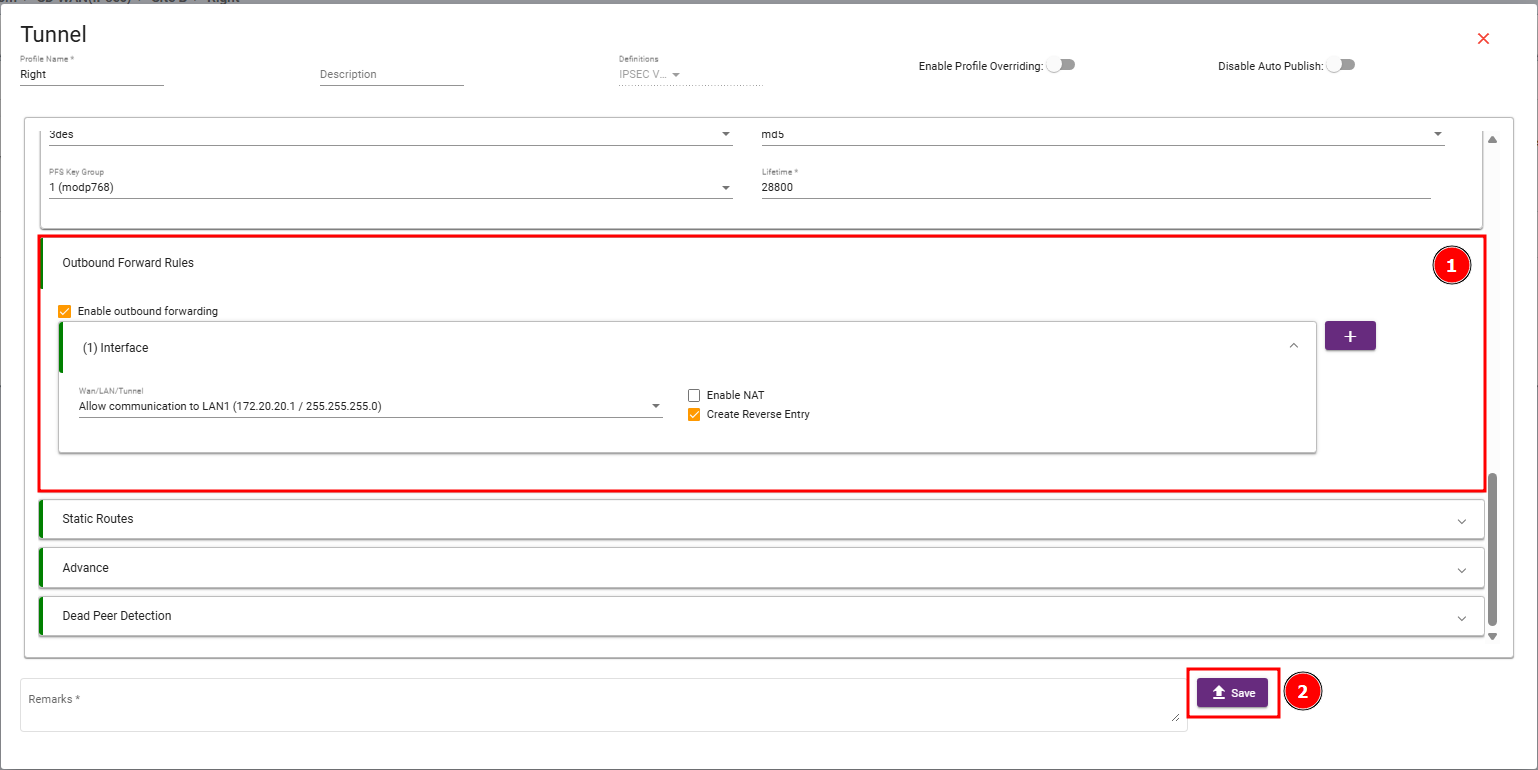The image size is (1538, 770).
Task: Expand the Dead Peer Detection section
Action: click(762, 616)
